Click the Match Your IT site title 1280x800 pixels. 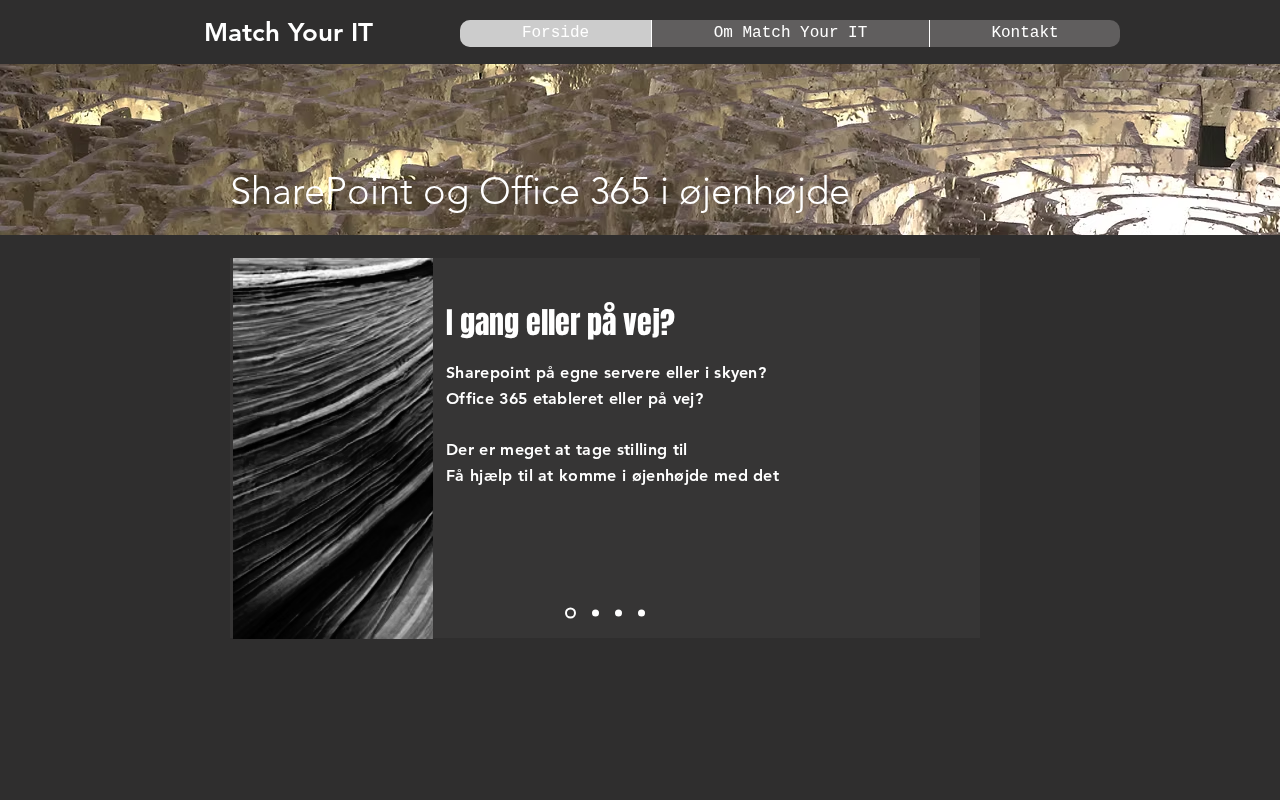point(288,33)
